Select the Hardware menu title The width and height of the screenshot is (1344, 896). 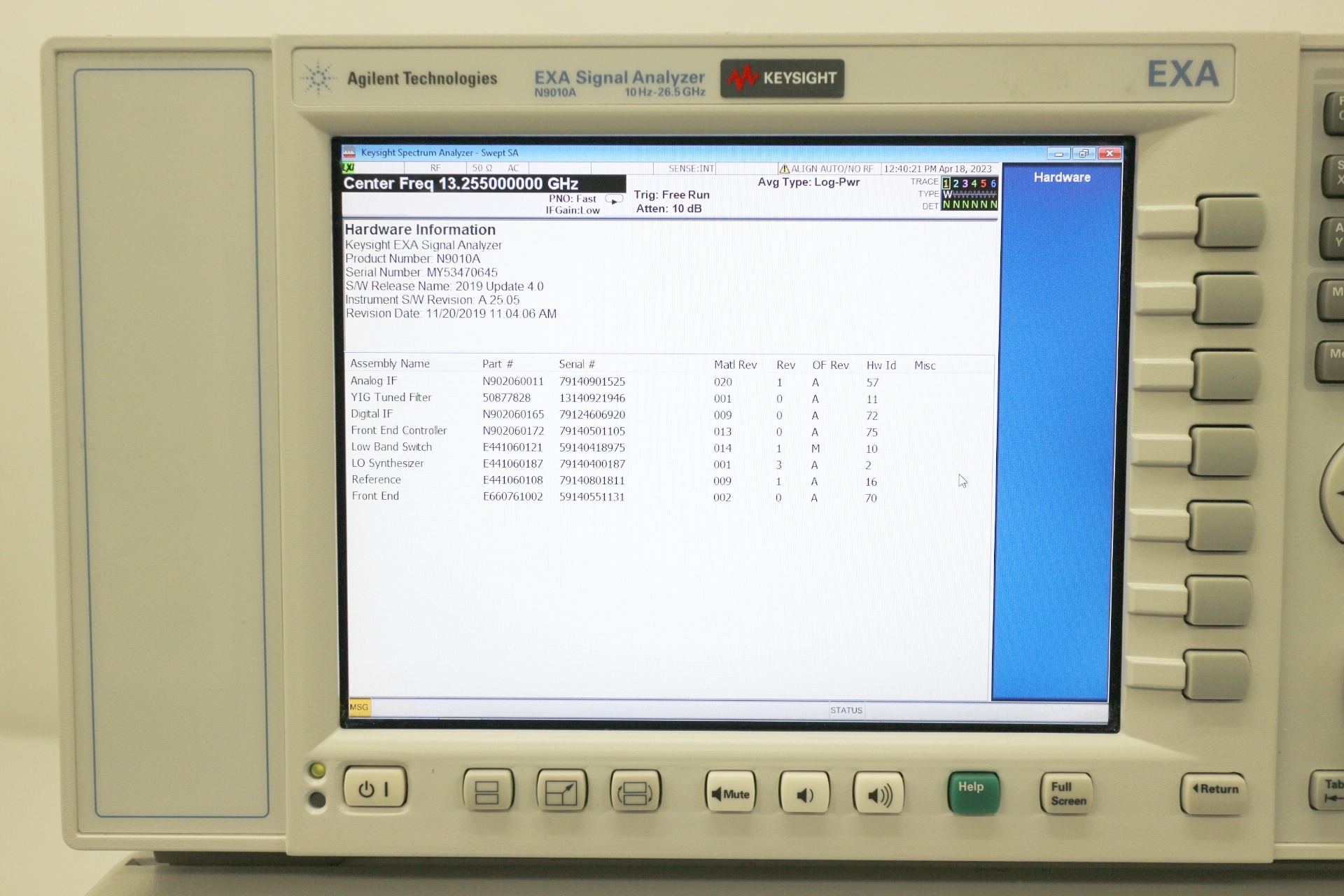[1061, 177]
